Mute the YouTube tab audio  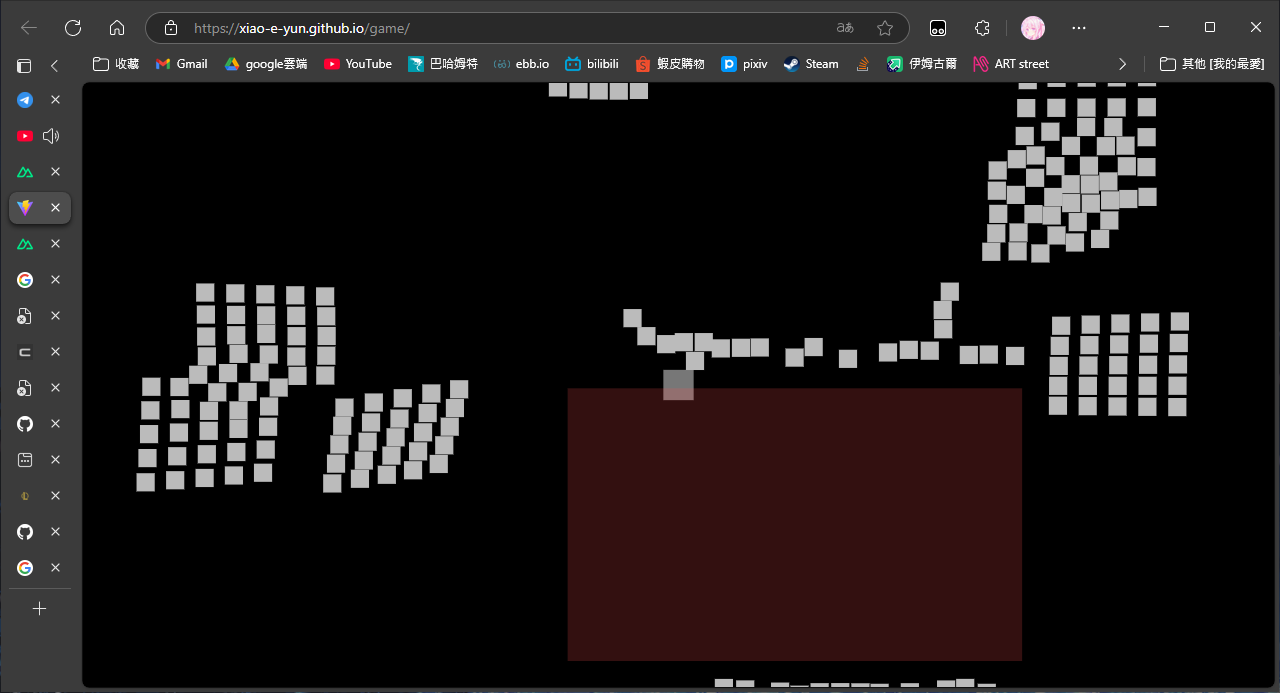point(50,135)
